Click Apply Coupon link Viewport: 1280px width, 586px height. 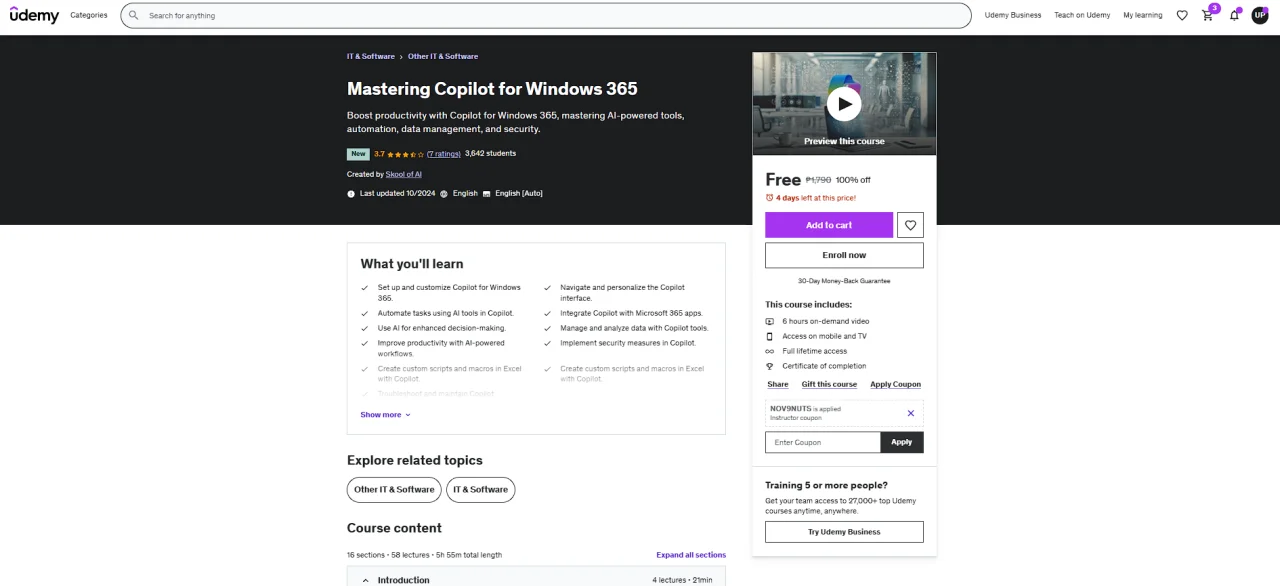tap(896, 384)
